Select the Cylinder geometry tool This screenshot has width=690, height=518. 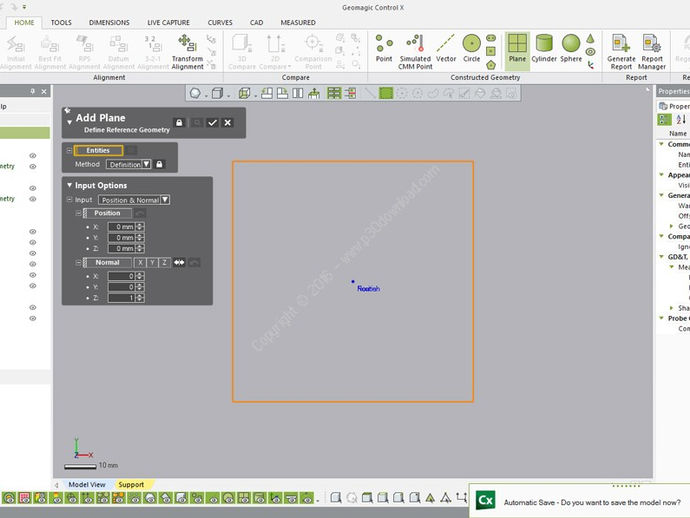tap(544, 49)
